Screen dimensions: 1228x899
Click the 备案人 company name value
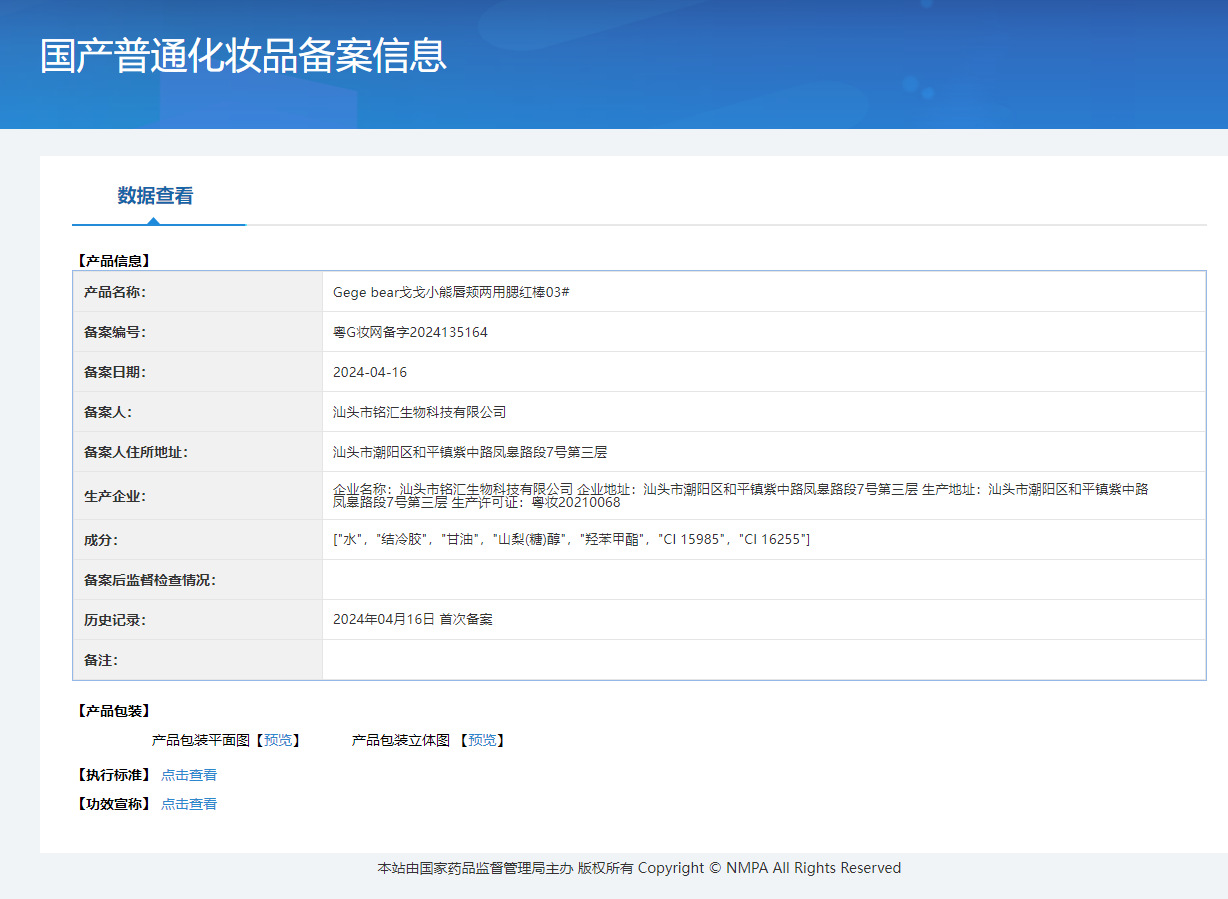tap(419, 412)
